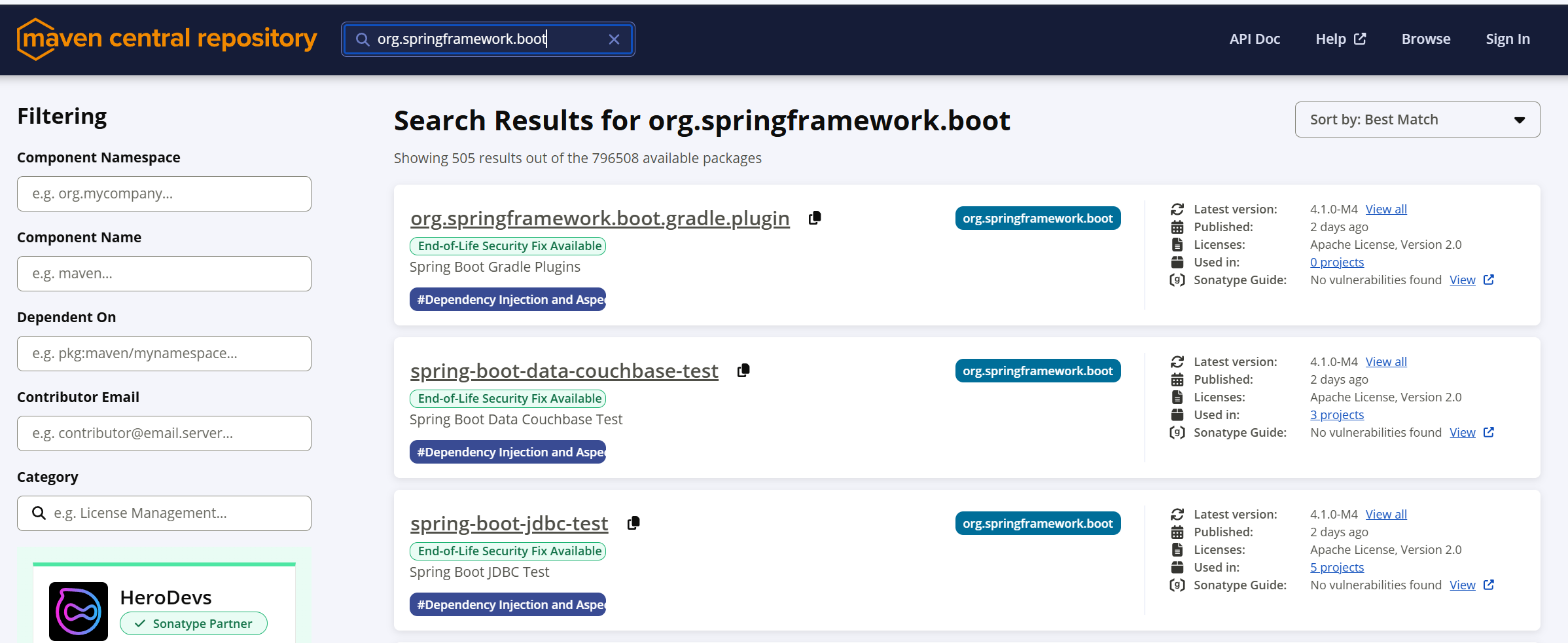Click the Contributor Email input field

coord(164,433)
